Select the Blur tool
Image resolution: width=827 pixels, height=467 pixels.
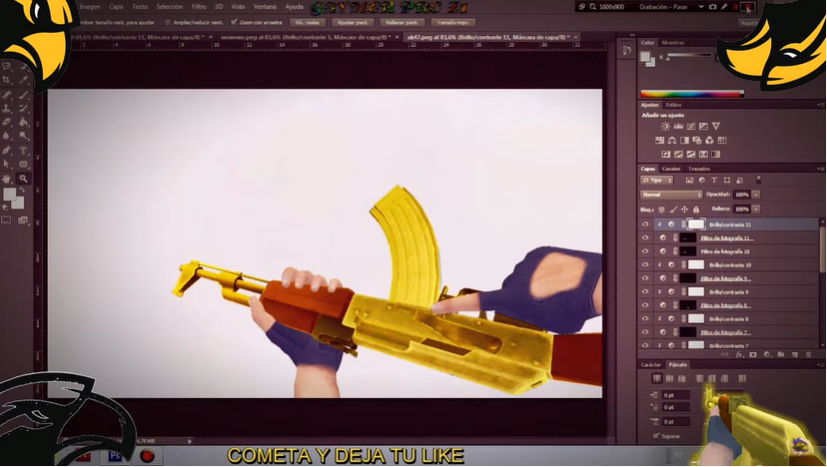pyautogui.click(x=7, y=136)
